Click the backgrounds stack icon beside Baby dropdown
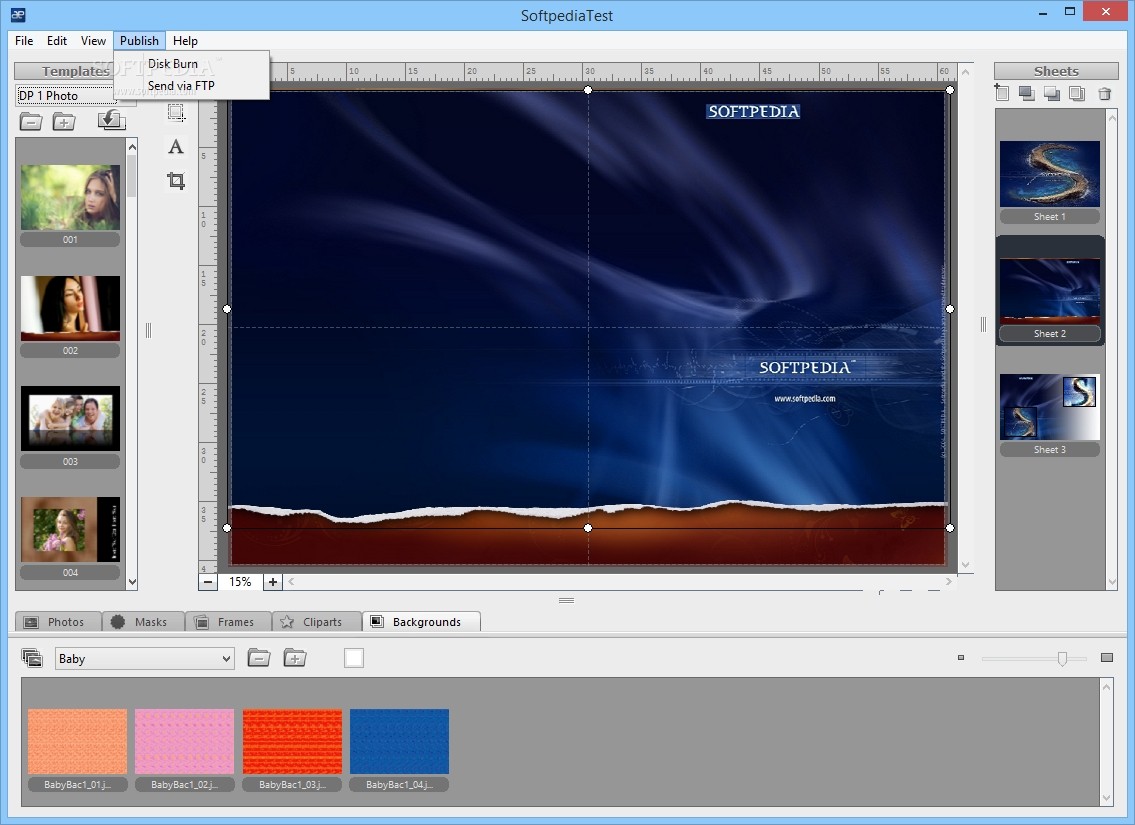Screen dimensions: 1135x825 pos(32,658)
